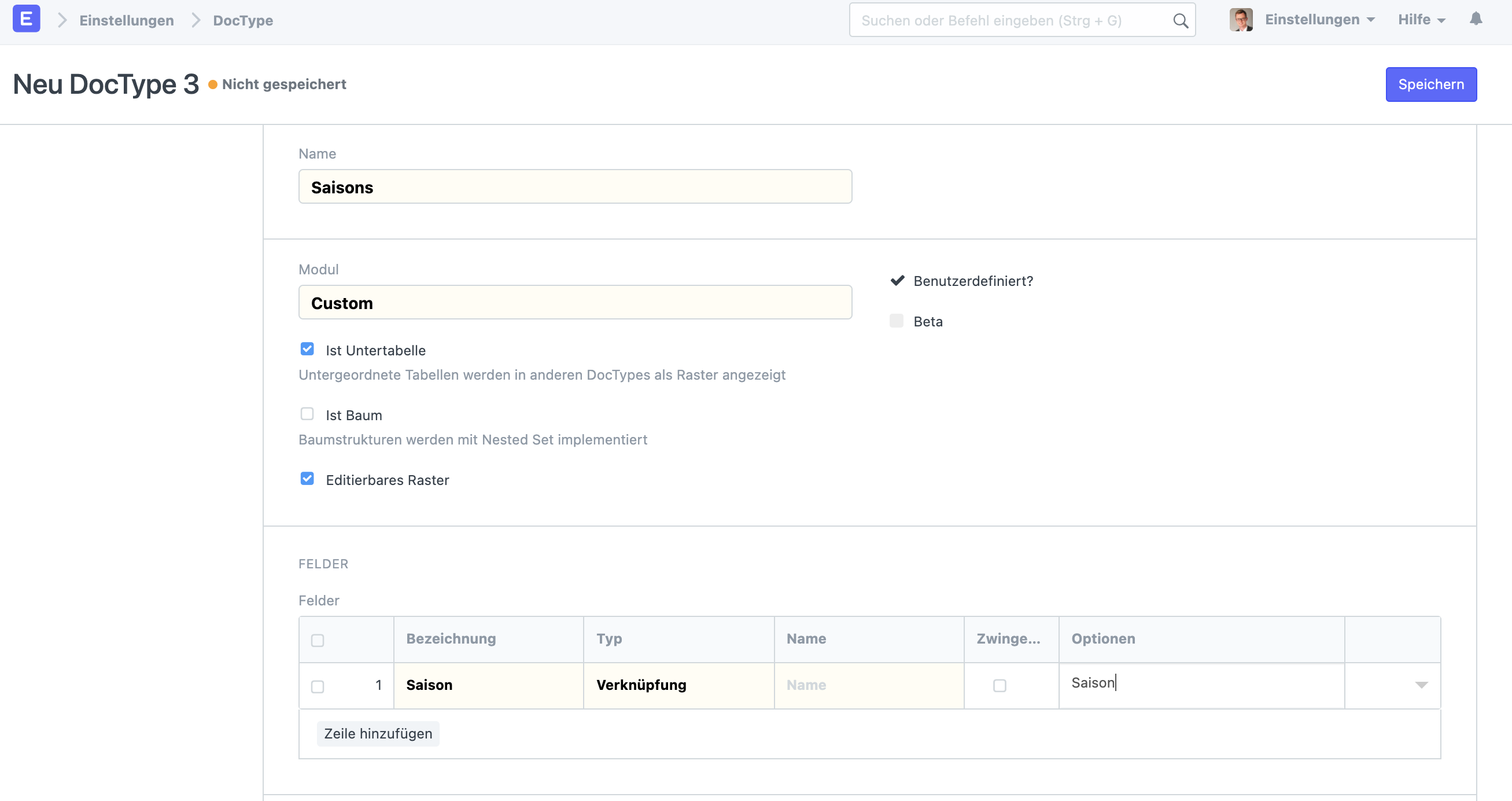Enable the Ist Baum checkbox

[307, 414]
